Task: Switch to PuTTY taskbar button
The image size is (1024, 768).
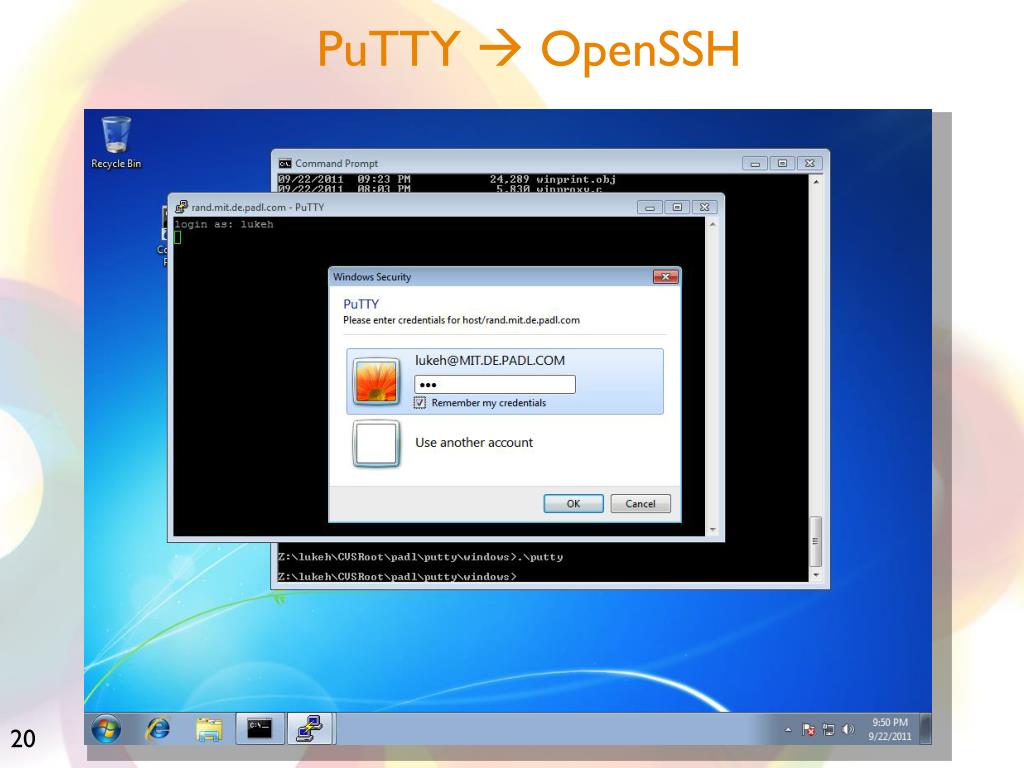Action: point(310,729)
